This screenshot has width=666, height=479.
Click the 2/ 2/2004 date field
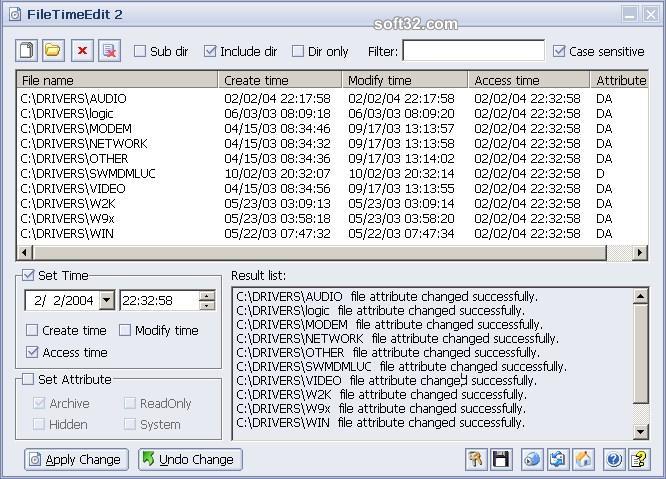[63, 301]
